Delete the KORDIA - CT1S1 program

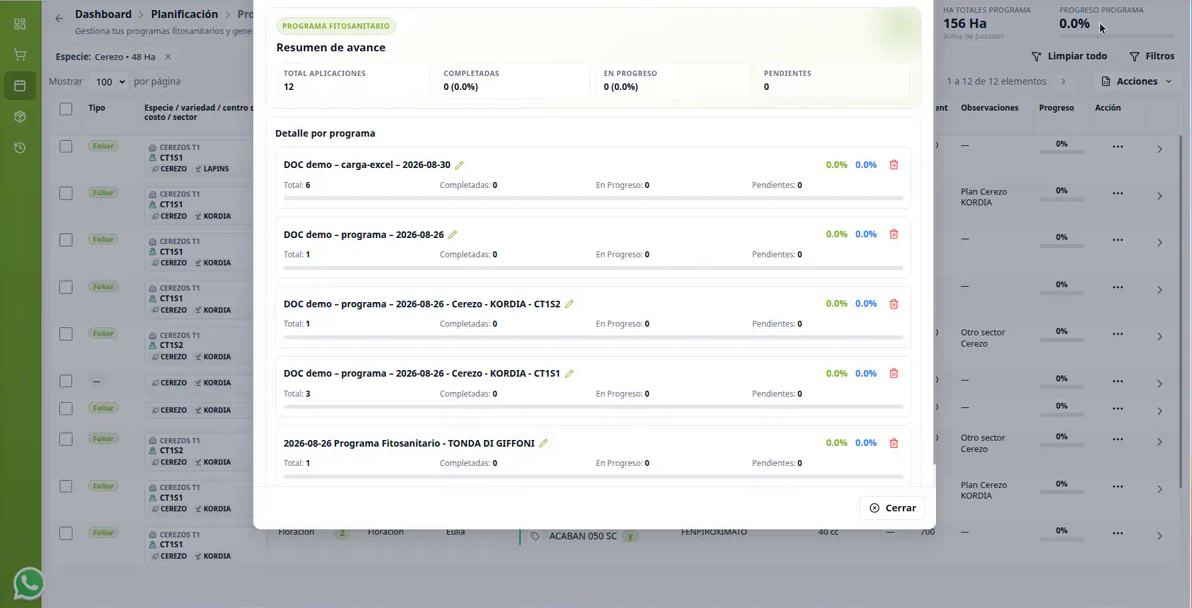(894, 373)
